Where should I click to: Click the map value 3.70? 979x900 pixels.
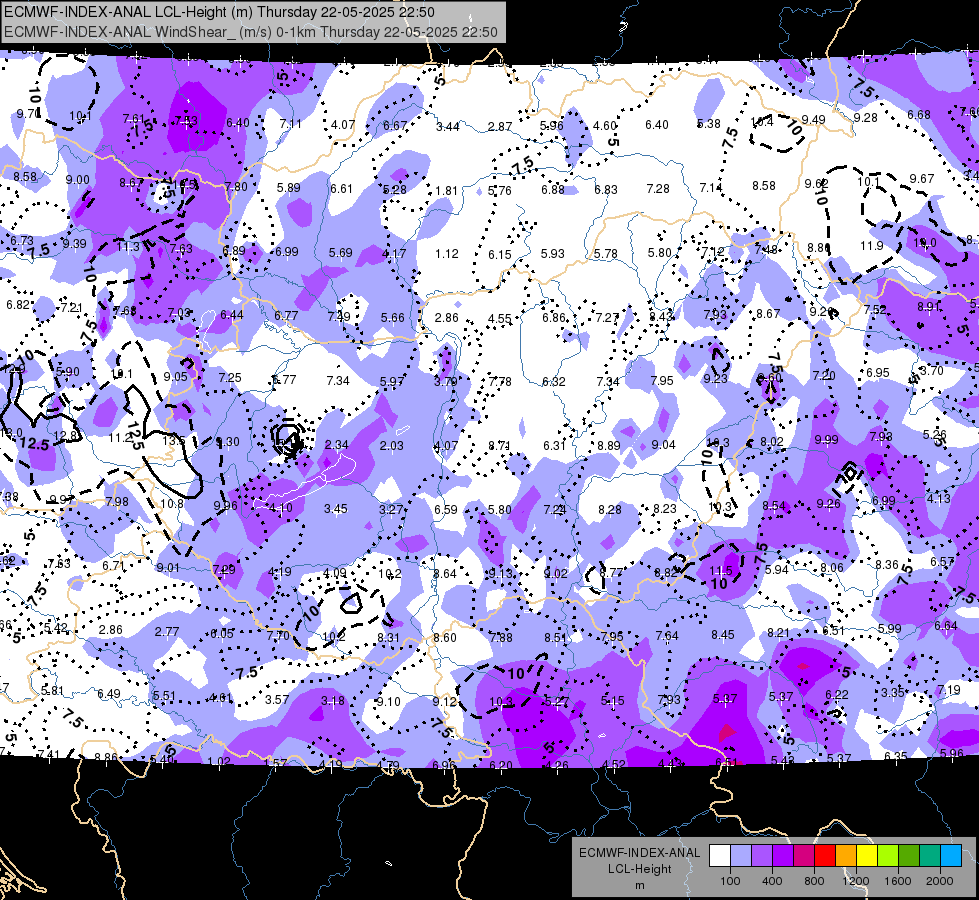pos(932,370)
